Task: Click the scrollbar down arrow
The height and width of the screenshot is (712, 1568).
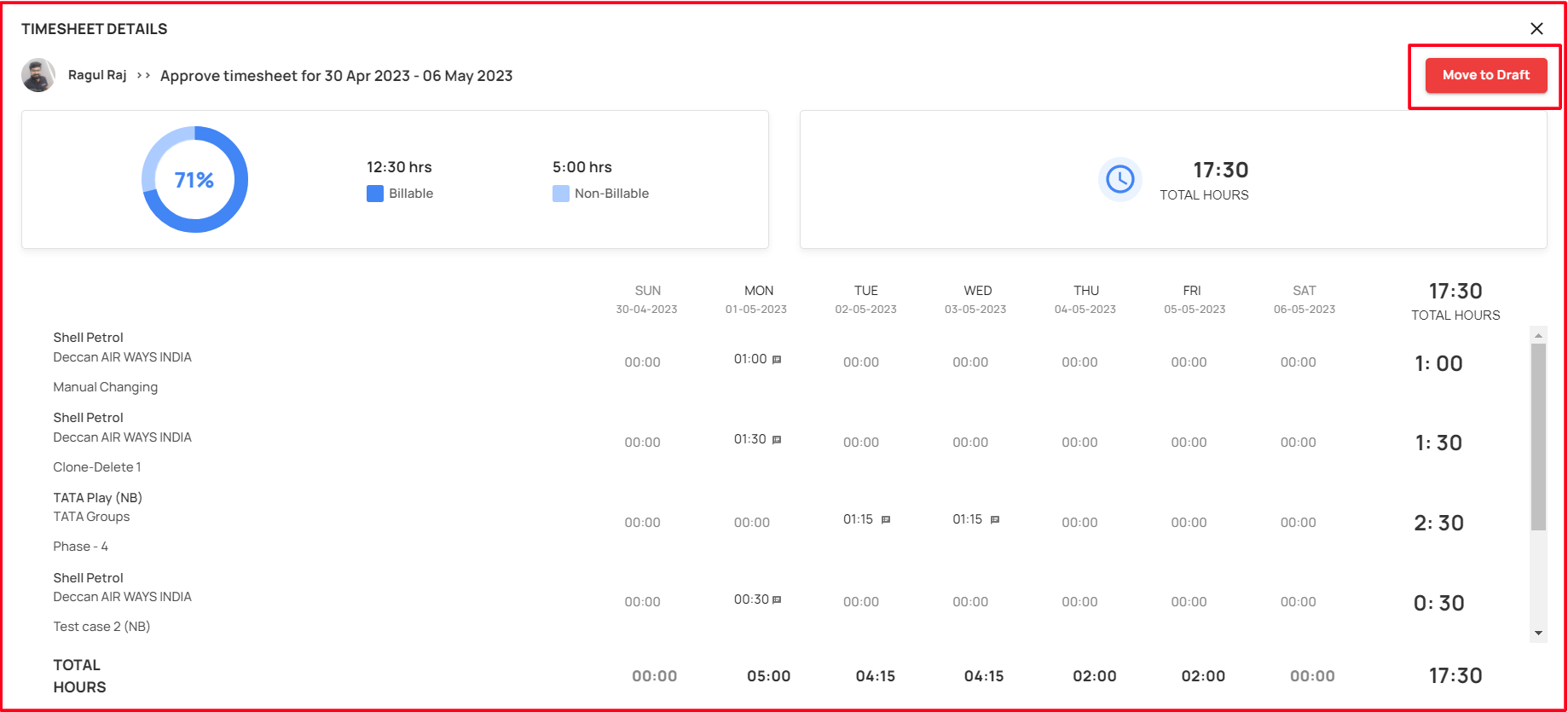Action: [1538, 633]
